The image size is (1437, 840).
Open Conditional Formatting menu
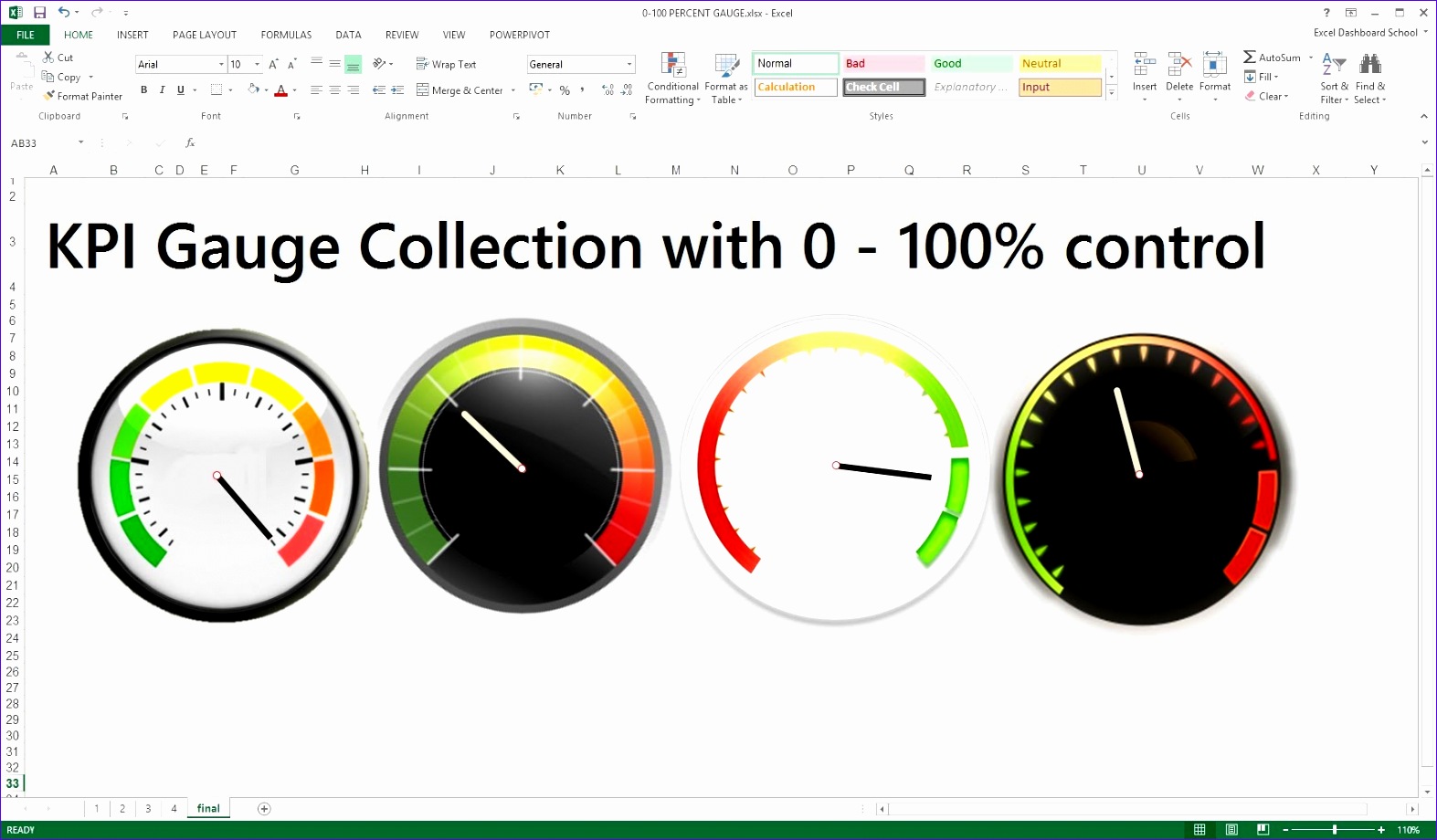point(673,79)
